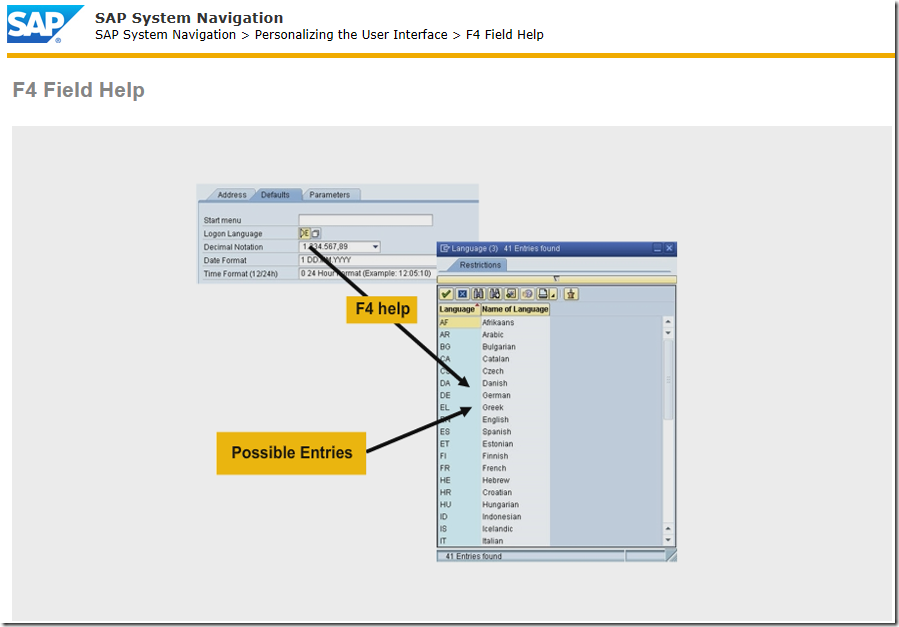Click the new selection toolbar icon

pyautogui.click(x=510, y=294)
